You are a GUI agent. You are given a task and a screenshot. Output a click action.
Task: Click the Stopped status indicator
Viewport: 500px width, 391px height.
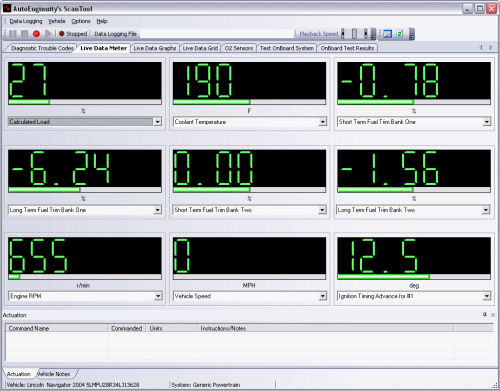click(x=73, y=34)
